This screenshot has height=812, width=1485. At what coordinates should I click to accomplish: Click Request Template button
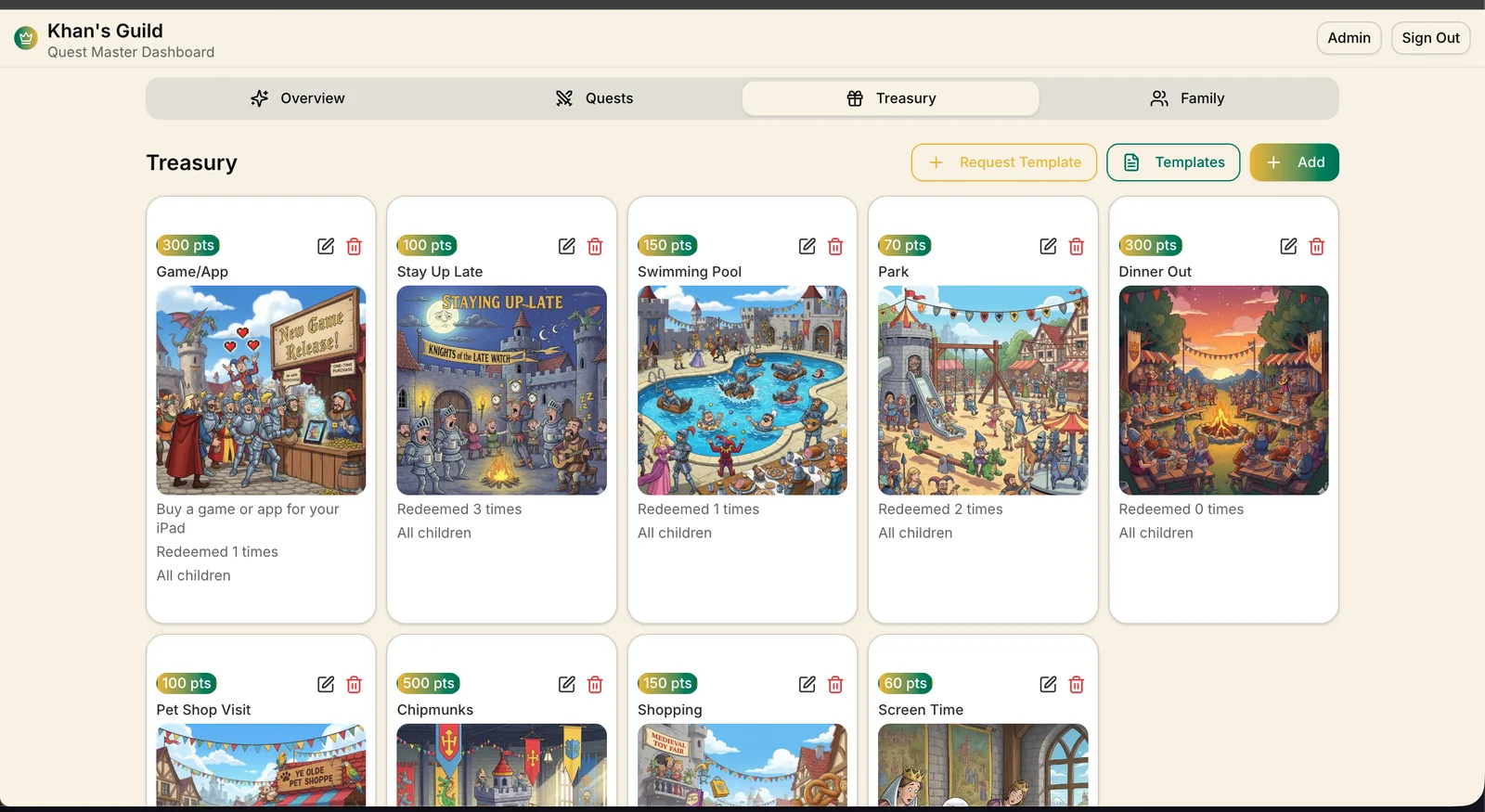pos(1004,162)
